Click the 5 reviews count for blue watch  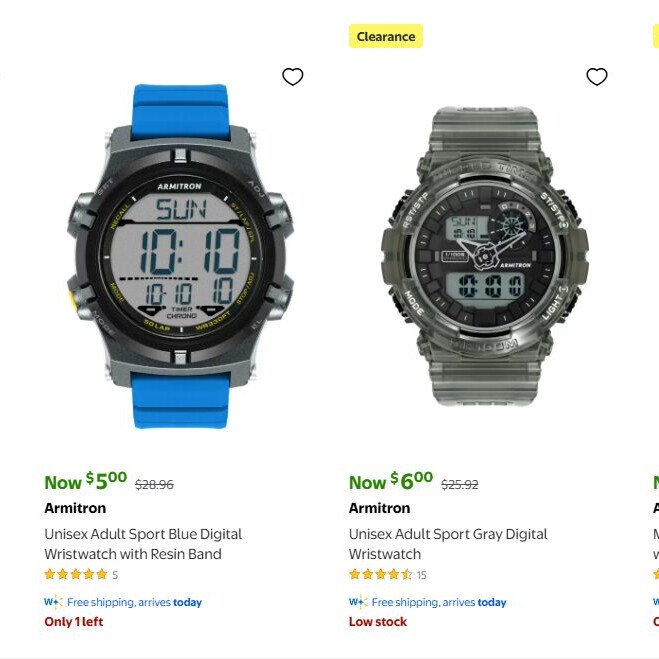click(115, 575)
